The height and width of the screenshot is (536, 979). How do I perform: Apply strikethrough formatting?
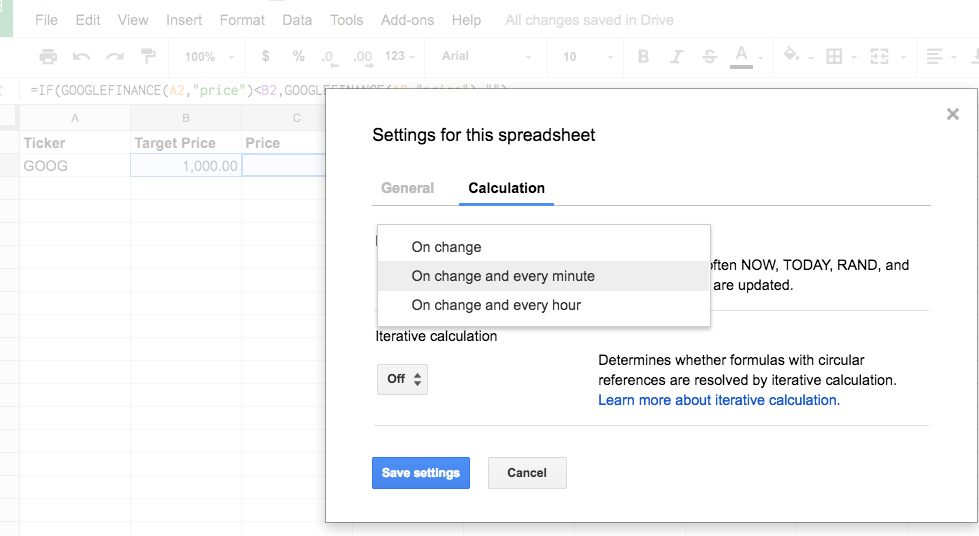click(709, 57)
